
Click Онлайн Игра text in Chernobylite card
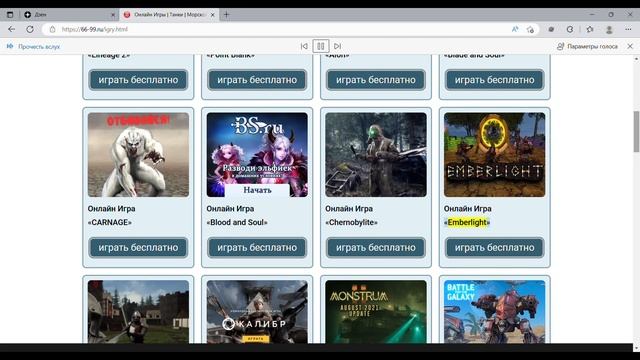(x=349, y=209)
